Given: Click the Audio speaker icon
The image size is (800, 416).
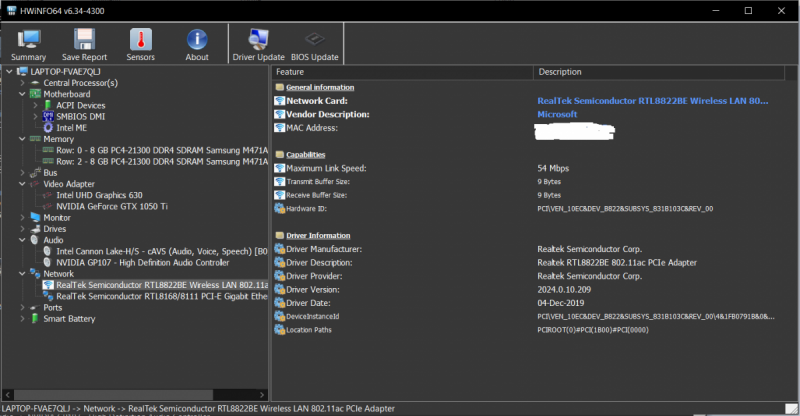Looking at the screenshot, I should (x=34, y=240).
